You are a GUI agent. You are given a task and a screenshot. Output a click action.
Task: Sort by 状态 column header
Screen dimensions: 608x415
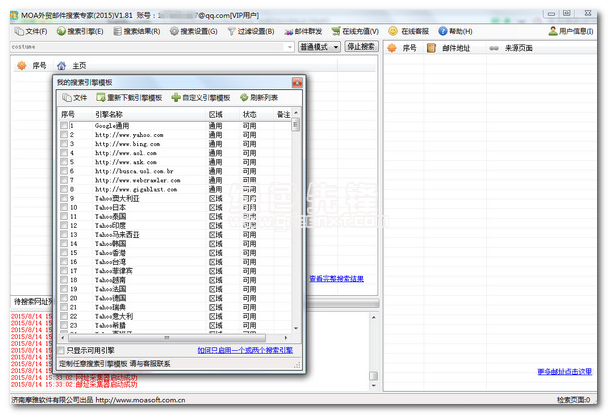coord(250,114)
